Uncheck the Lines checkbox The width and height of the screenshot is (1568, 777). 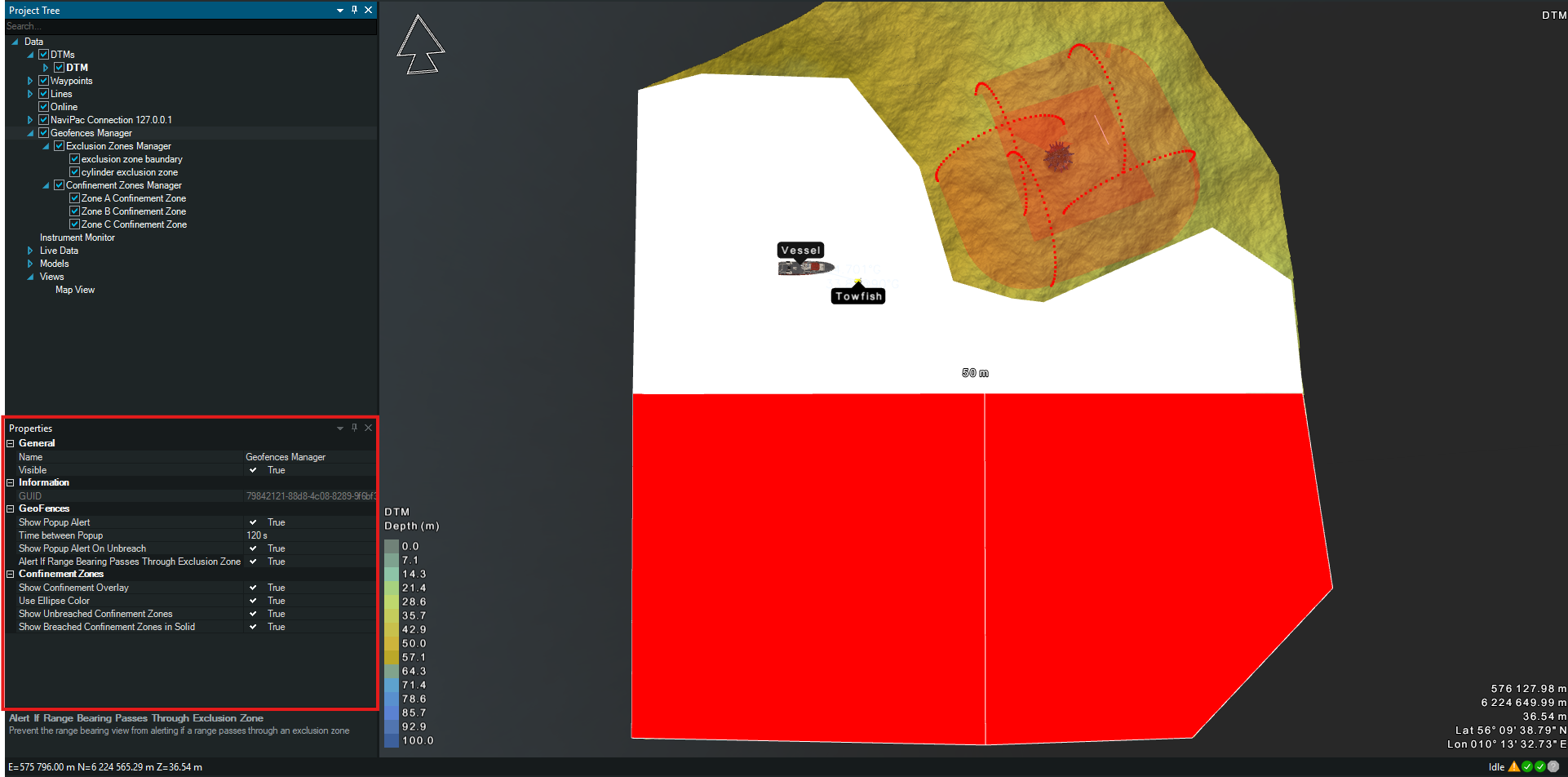click(44, 94)
